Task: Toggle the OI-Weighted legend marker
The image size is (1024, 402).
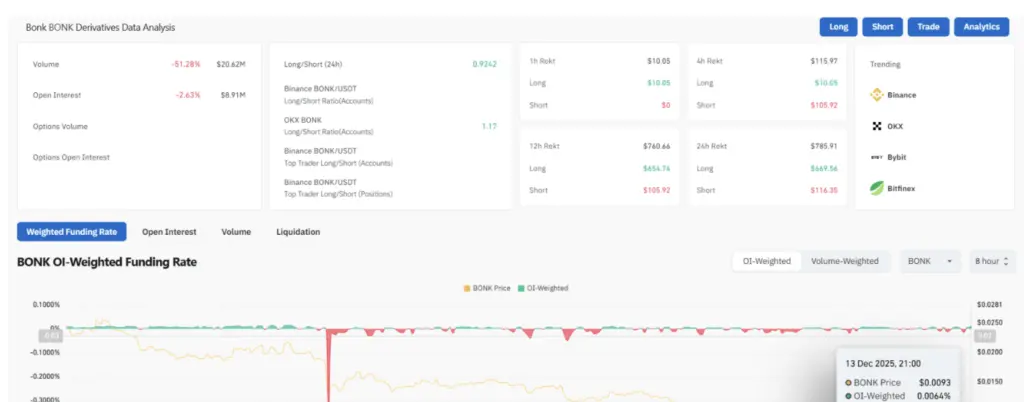Action: tap(521, 288)
